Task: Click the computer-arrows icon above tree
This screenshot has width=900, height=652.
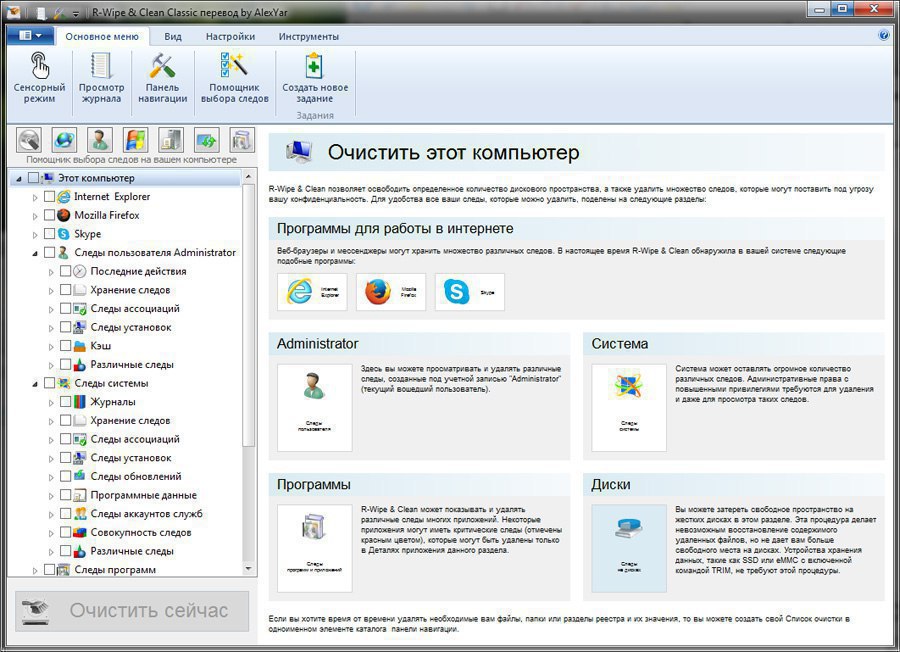Action: tap(207, 141)
